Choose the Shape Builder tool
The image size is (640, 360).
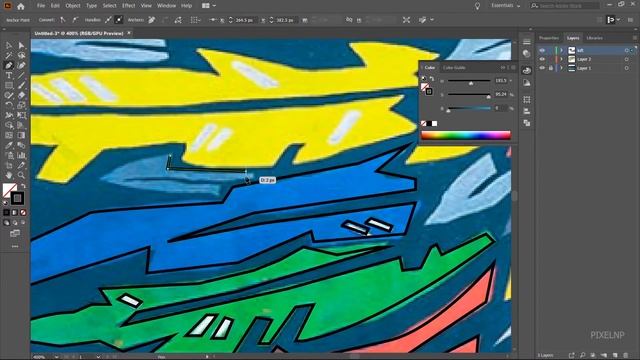click(9, 125)
